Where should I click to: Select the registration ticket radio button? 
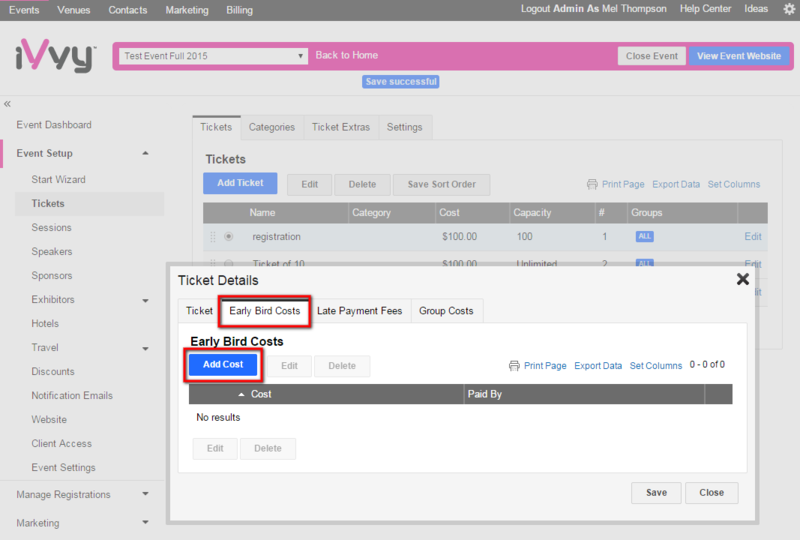pyautogui.click(x=229, y=236)
